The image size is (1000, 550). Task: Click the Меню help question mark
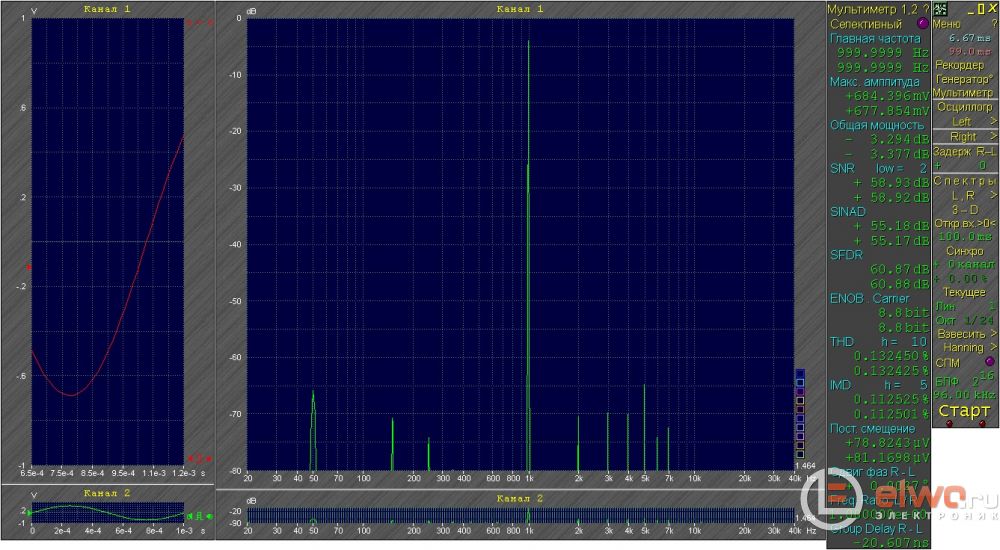point(992,22)
